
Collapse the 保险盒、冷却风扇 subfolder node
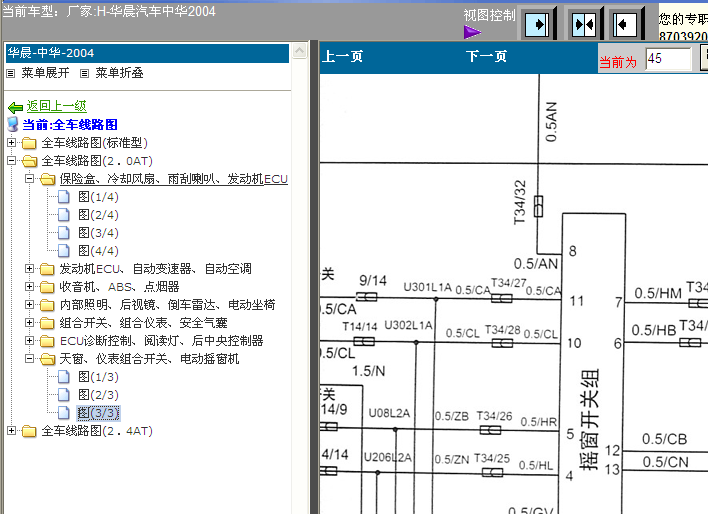(29, 178)
